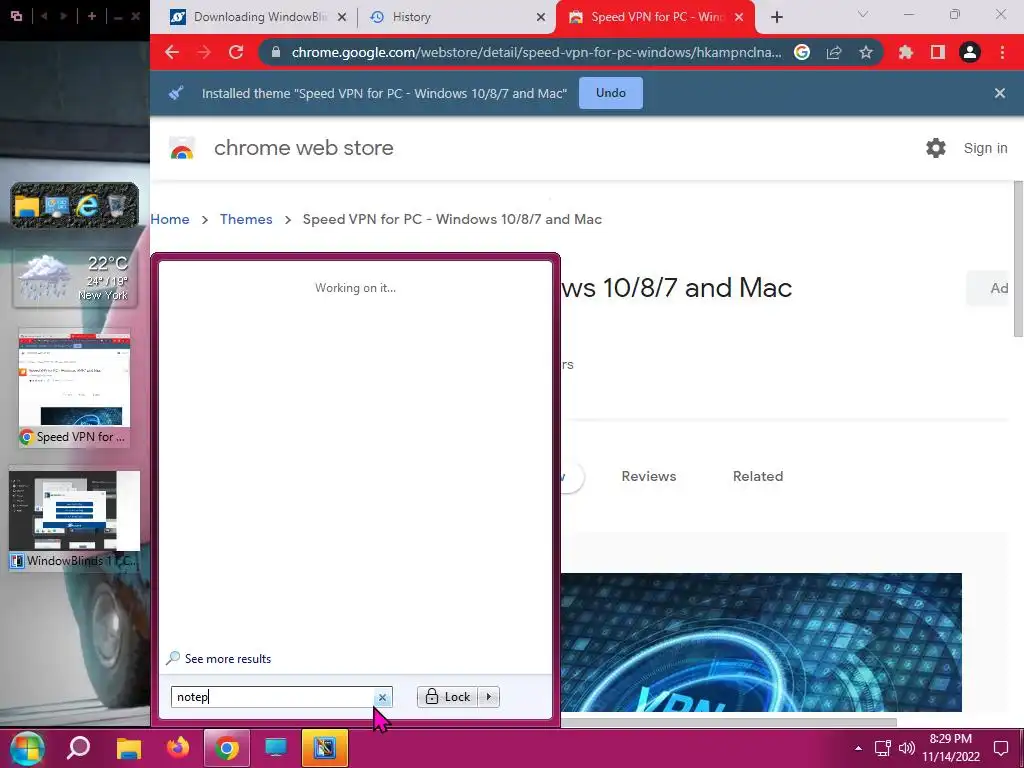Open the Google icon in address bar
1024x768 pixels.
[802, 52]
